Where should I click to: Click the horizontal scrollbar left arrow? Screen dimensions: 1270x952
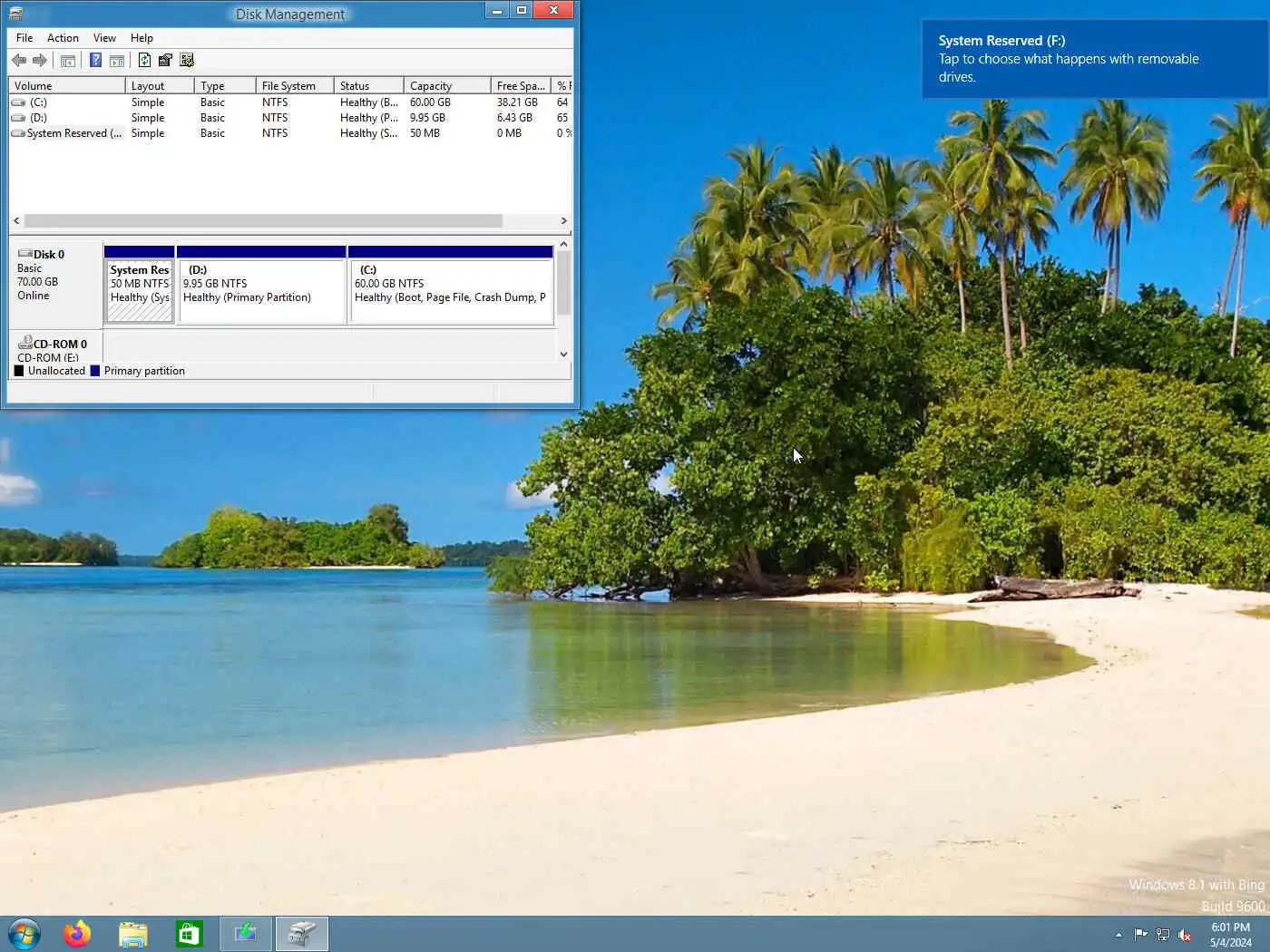(16, 221)
